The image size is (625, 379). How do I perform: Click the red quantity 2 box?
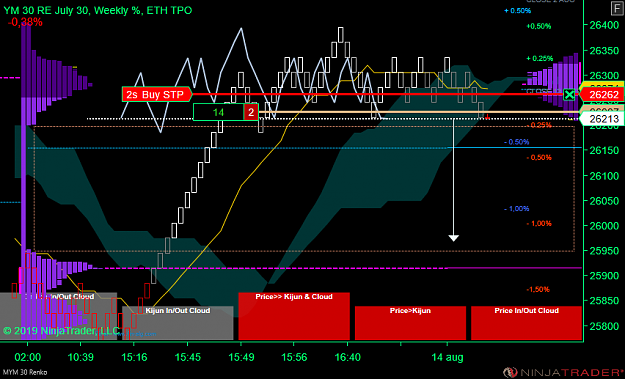click(x=251, y=112)
